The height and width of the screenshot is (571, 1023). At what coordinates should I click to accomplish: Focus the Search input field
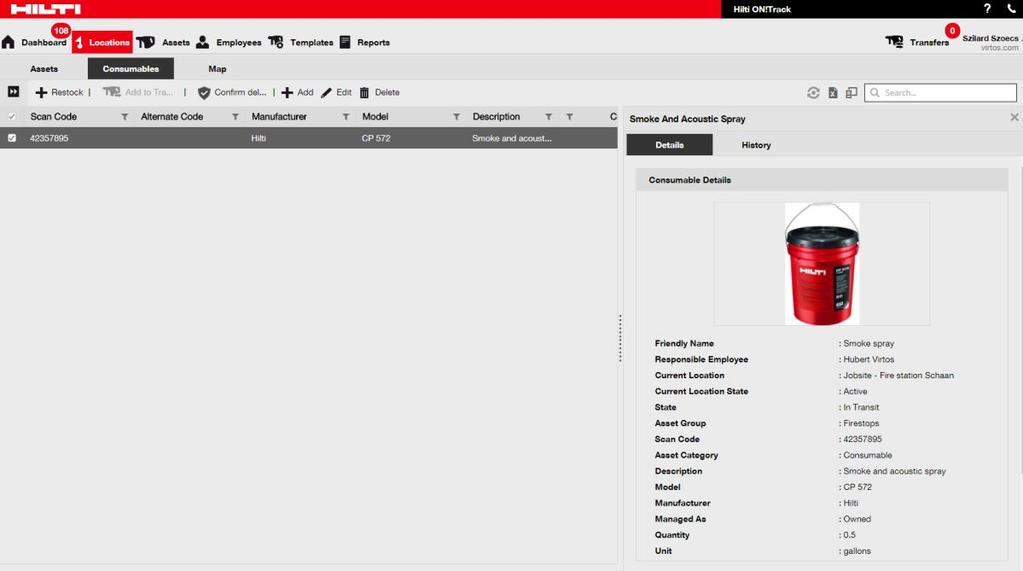[940, 93]
